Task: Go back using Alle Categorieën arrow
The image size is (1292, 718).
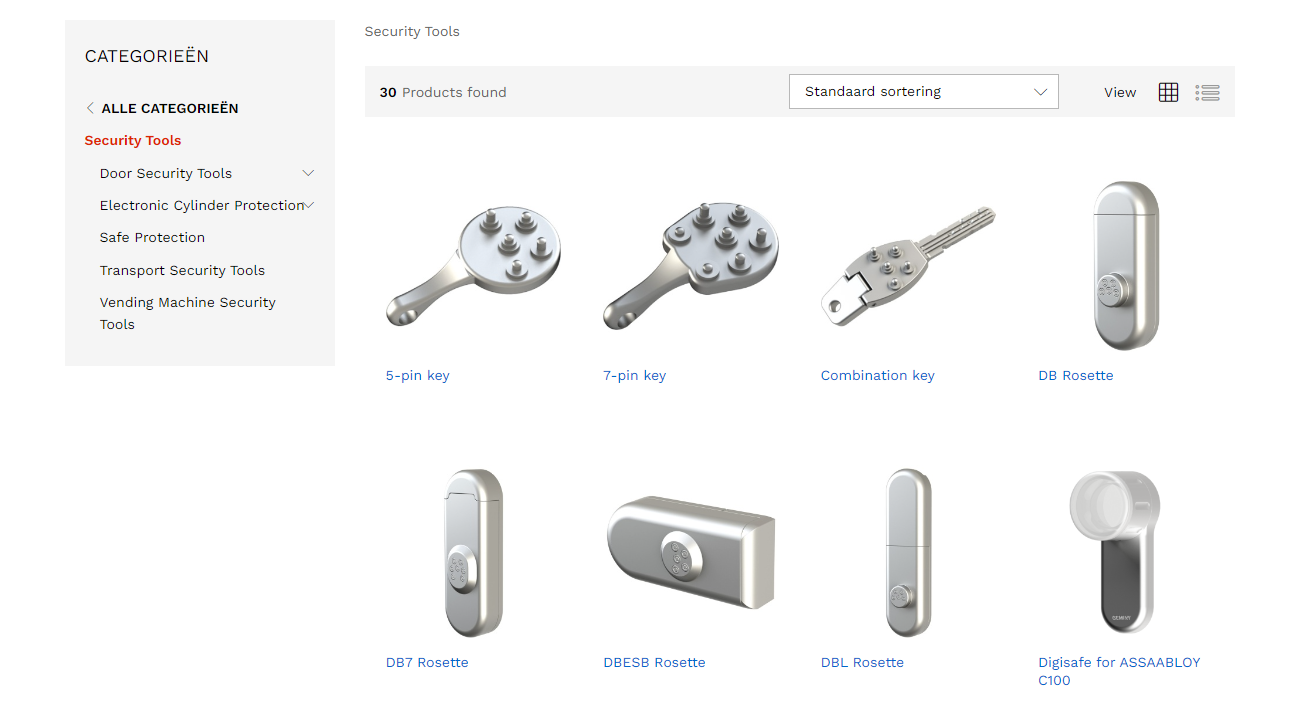Action: click(x=90, y=108)
